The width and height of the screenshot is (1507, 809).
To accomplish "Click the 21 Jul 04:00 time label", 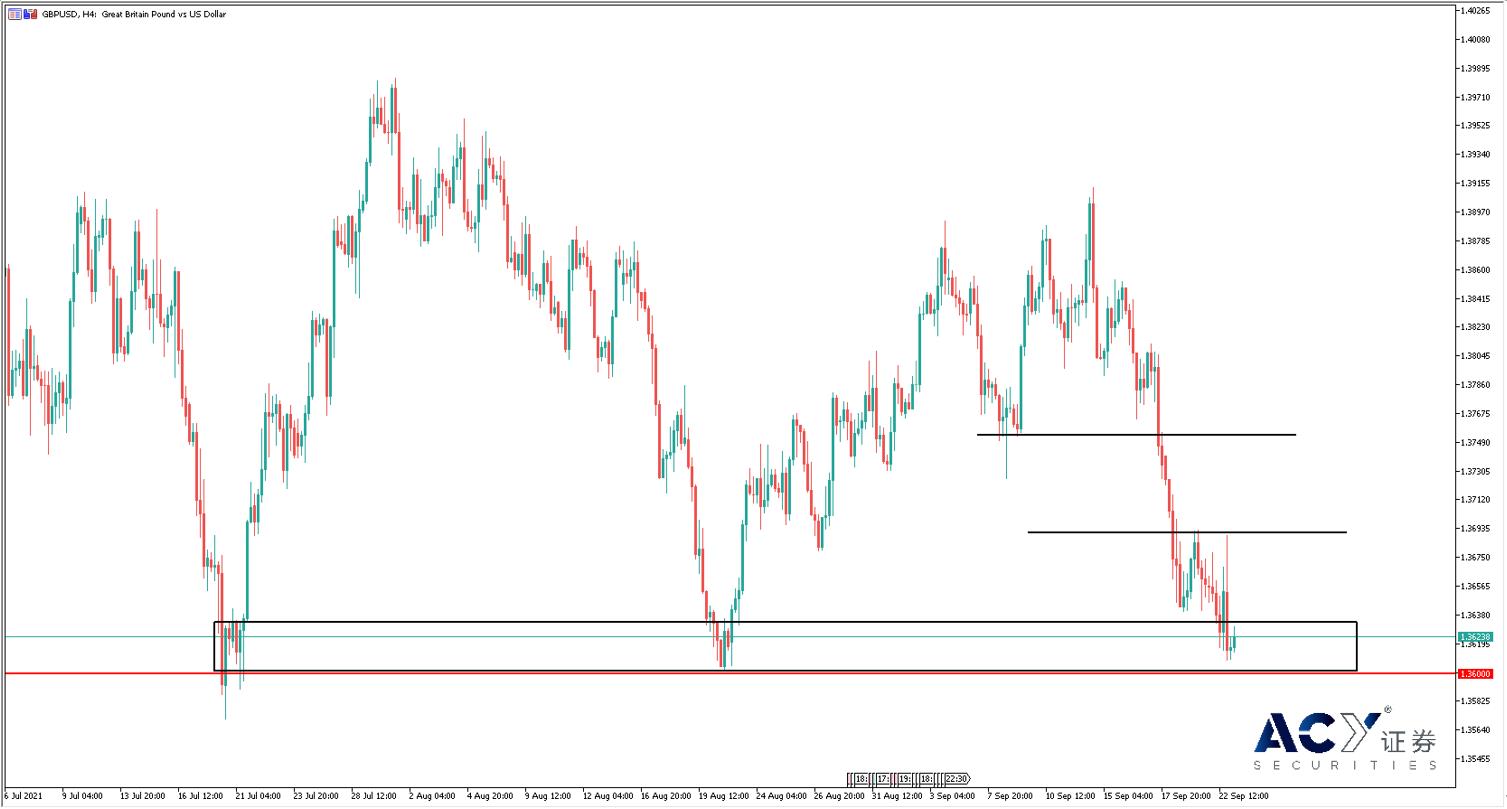I will point(258,797).
